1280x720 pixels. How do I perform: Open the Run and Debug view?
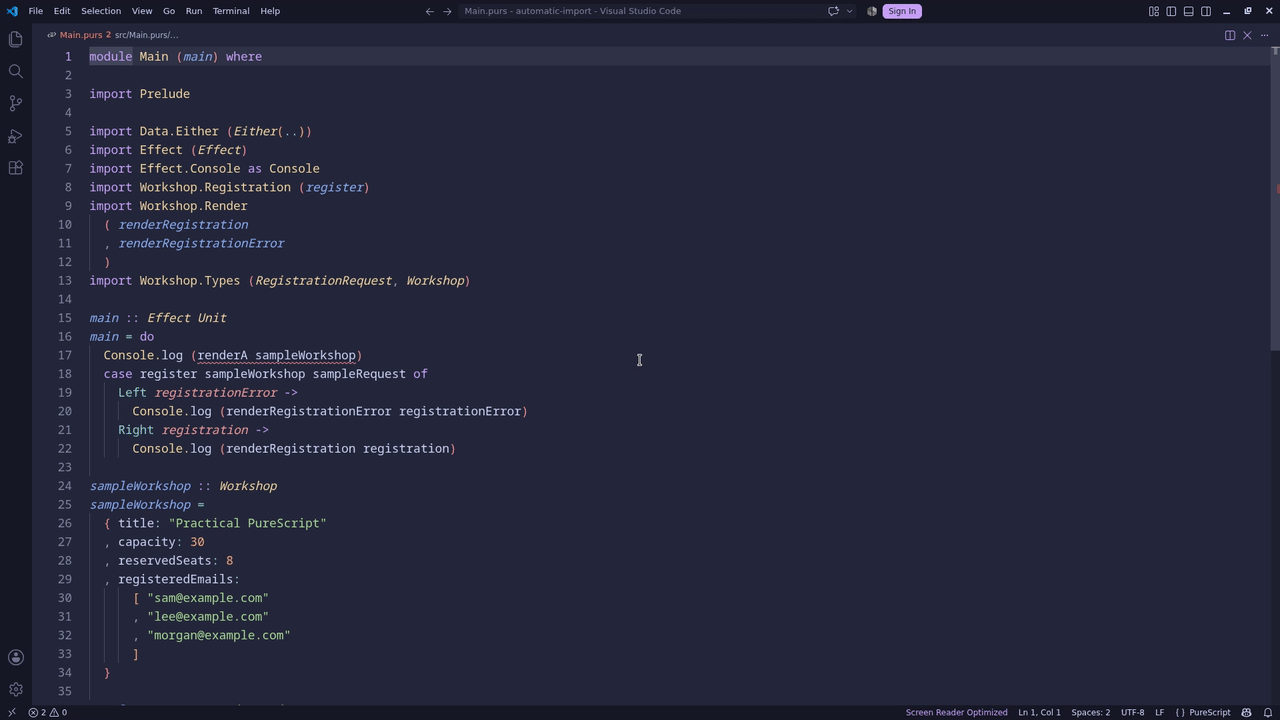(15, 136)
